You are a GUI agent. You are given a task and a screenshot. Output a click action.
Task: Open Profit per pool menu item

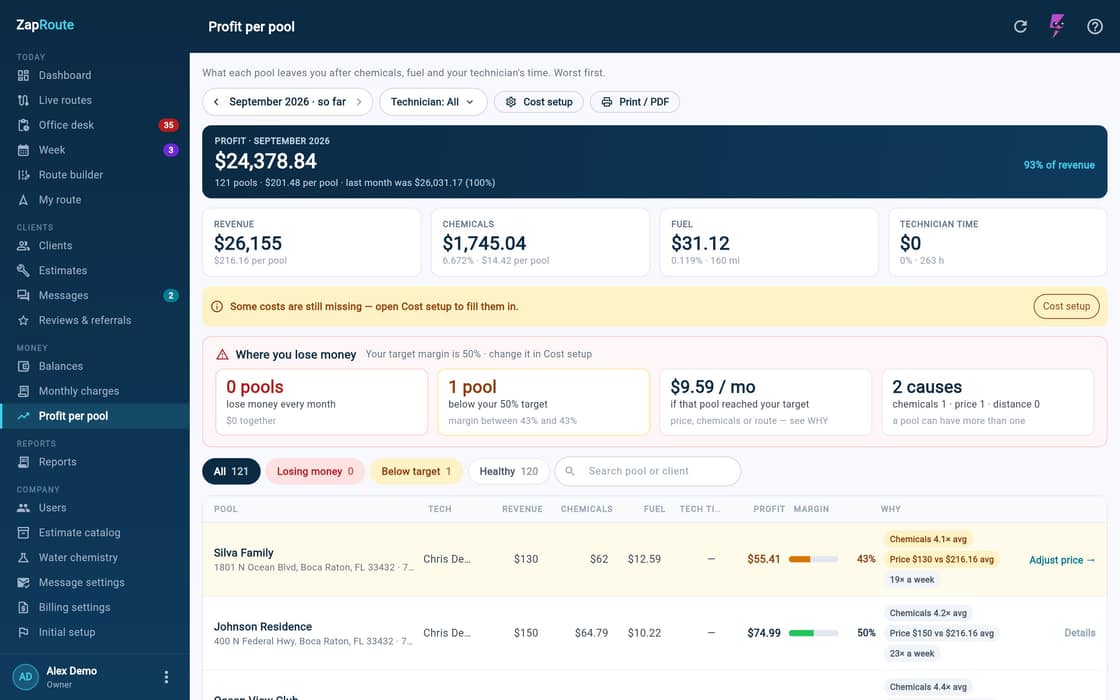click(95, 416)
